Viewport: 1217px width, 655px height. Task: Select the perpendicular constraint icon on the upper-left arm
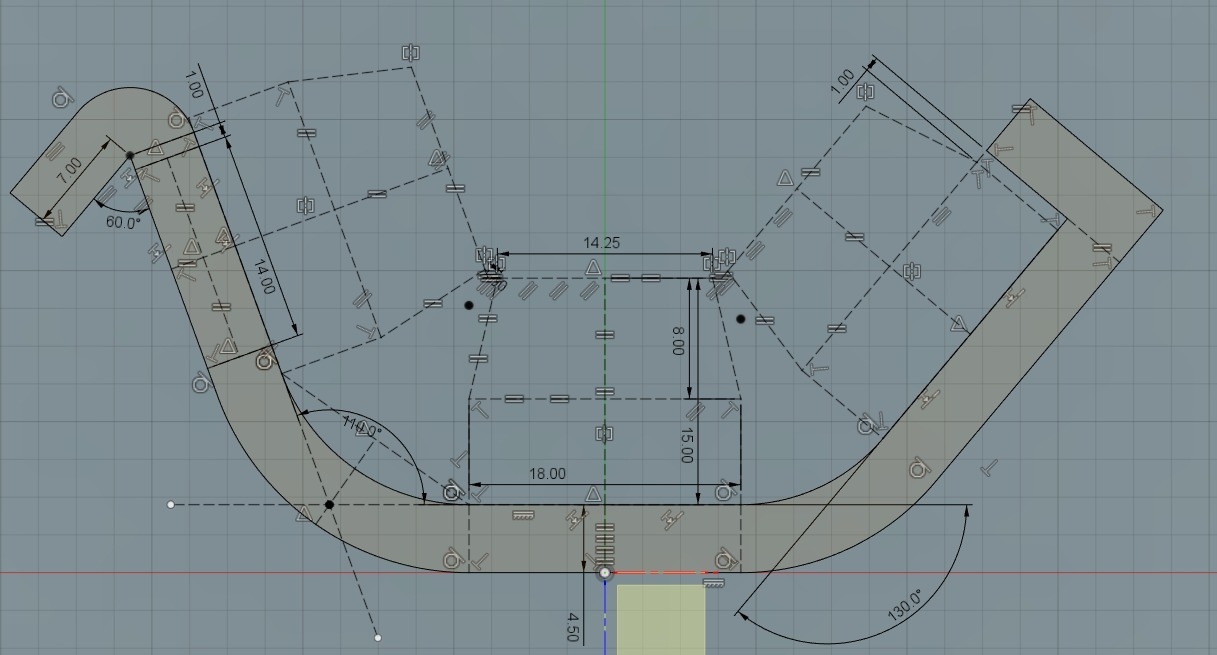148,173
